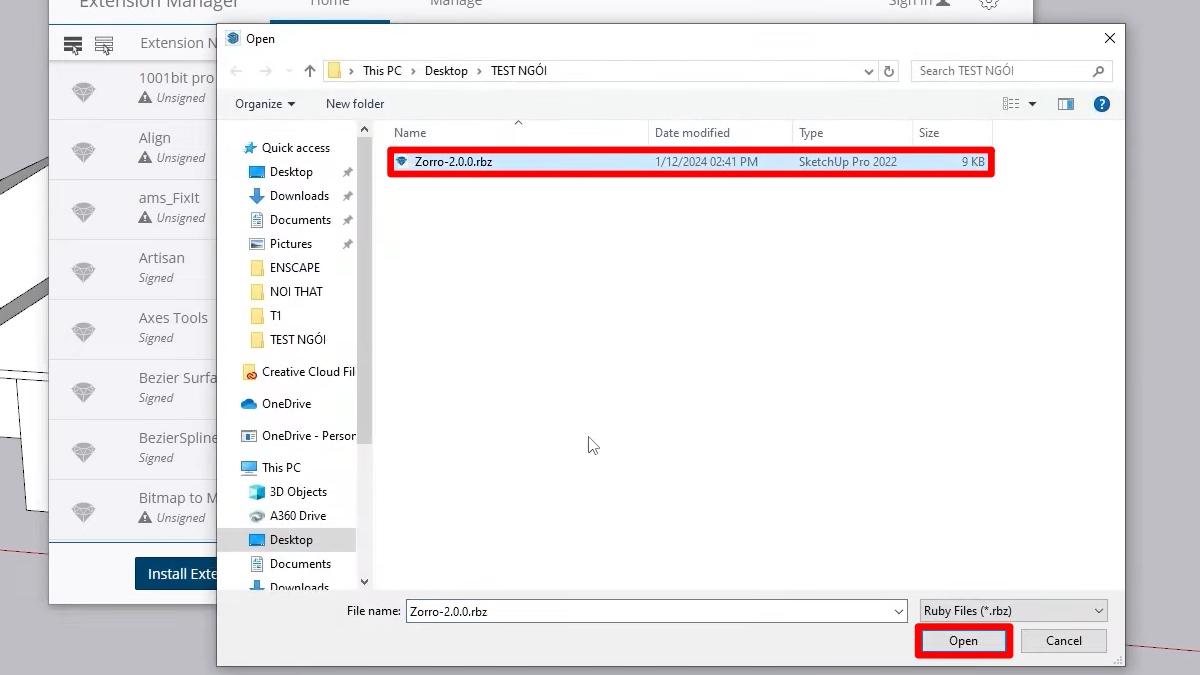The width and height of the screenshot is (1200, 675).
Task: Open Documents under This PC
Action: (300, 564)
